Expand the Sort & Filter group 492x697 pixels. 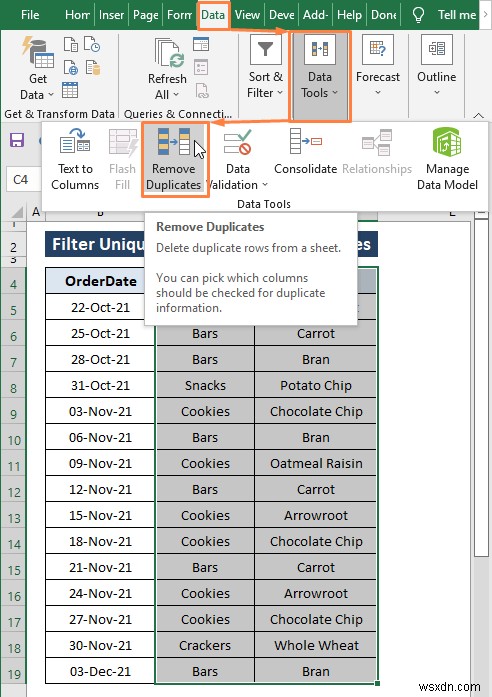pos(265,67)
